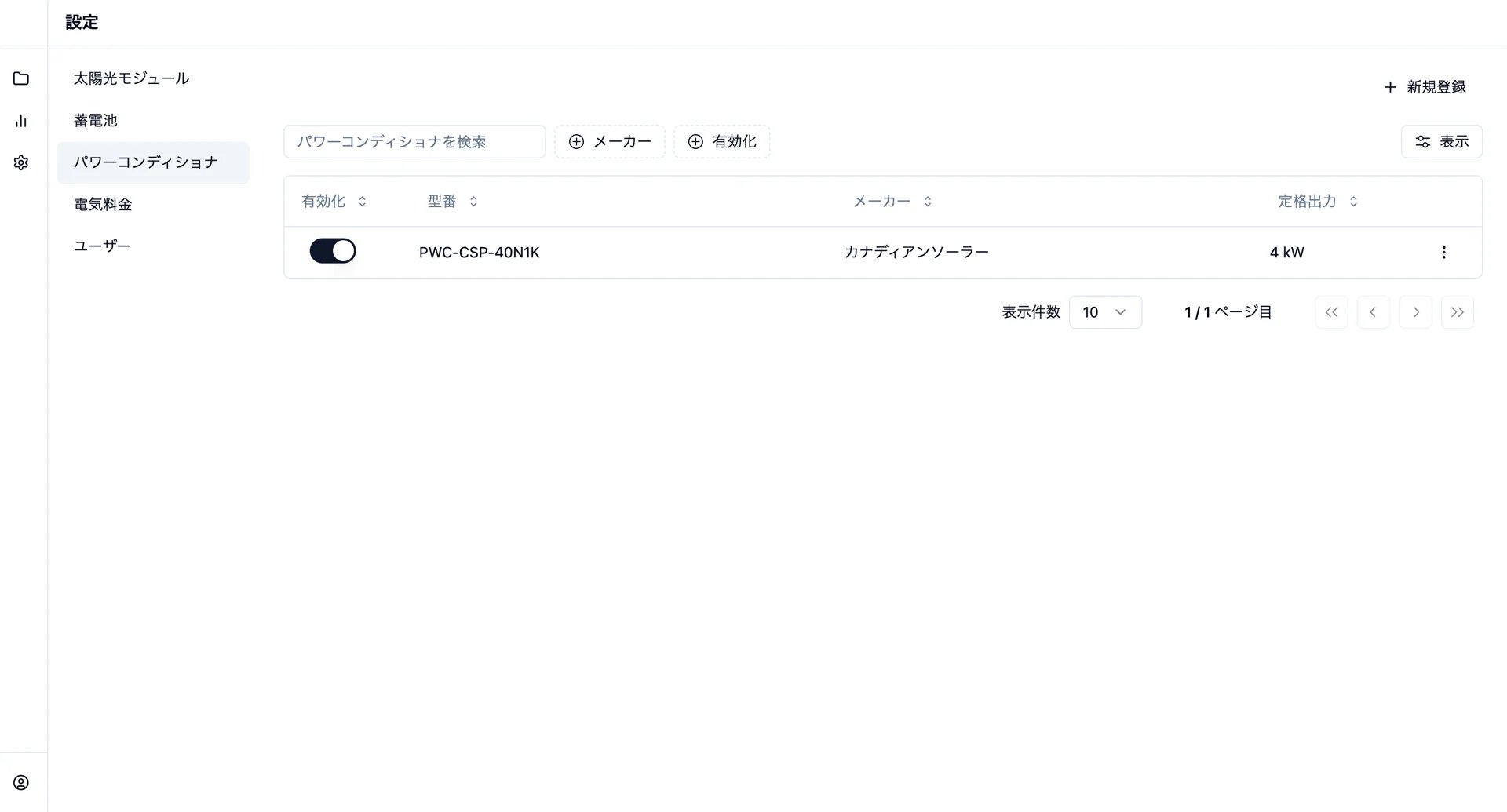Screen dimensions: 1507x812
Task: Open the メーカー filter dropdown
Action: [610, 141]
